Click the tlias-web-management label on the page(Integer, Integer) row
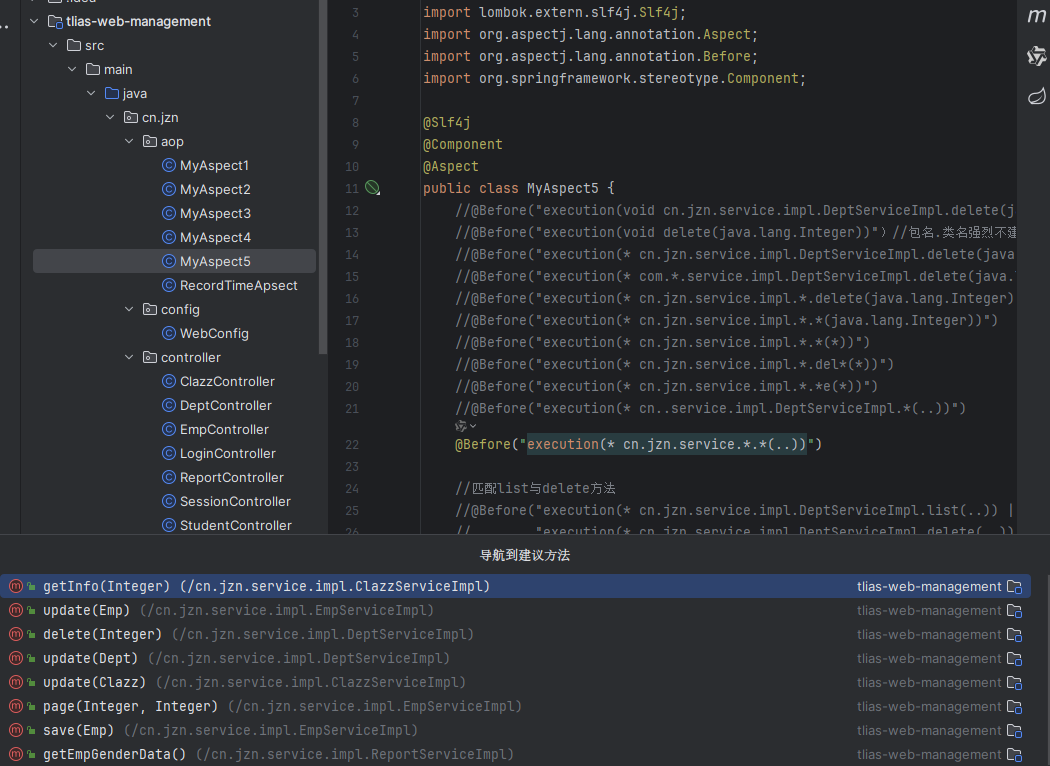 click(x=929, y=706)
